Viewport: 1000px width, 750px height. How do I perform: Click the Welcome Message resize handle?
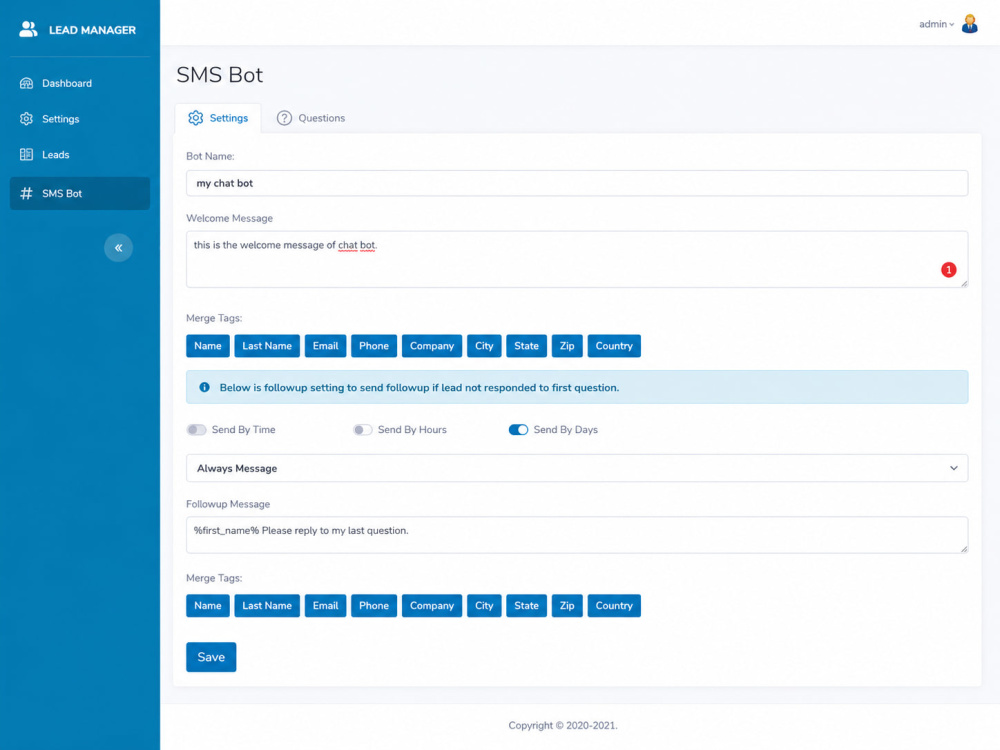964,283
